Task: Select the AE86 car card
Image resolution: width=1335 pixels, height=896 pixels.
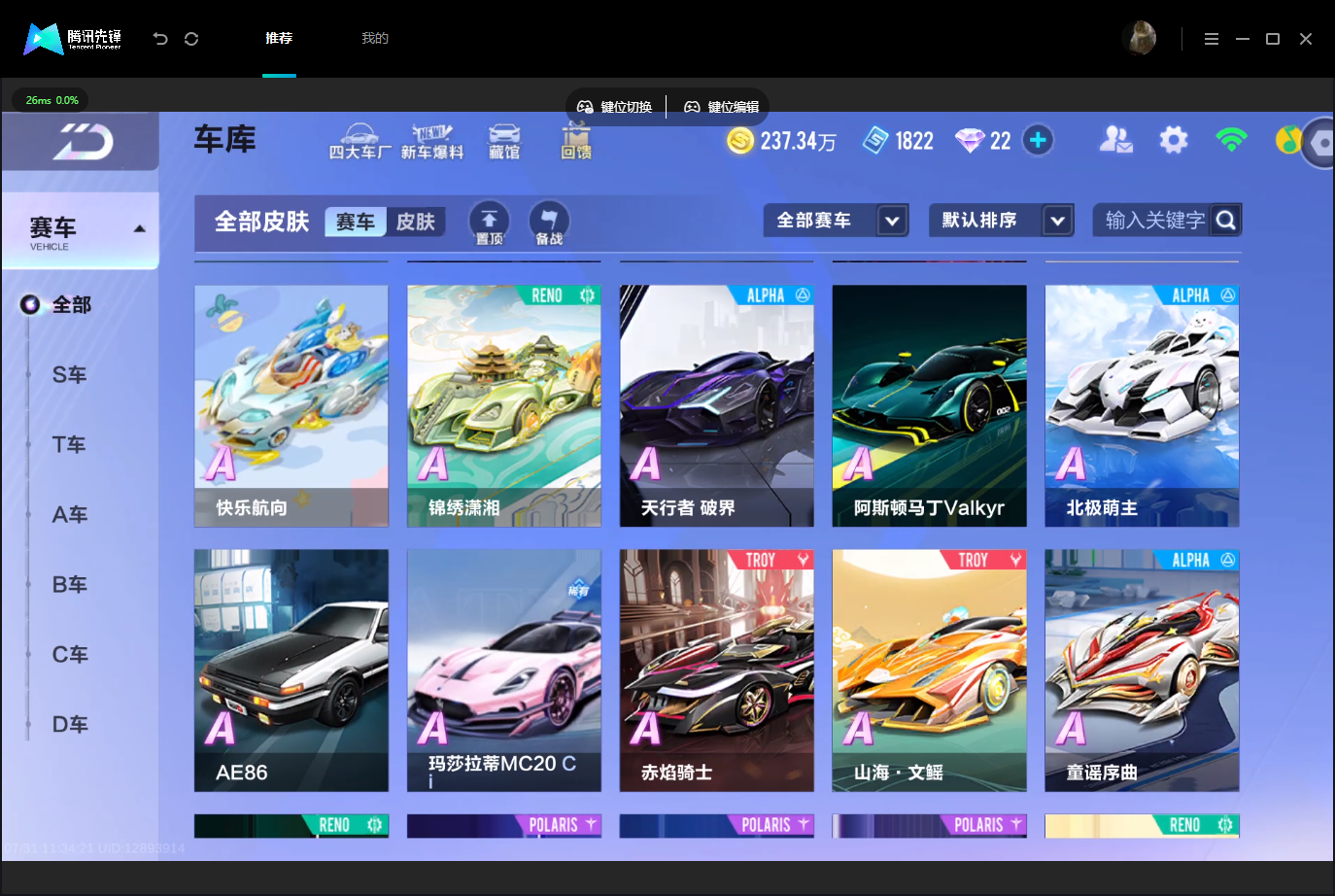Action: [x=291, y=671]
